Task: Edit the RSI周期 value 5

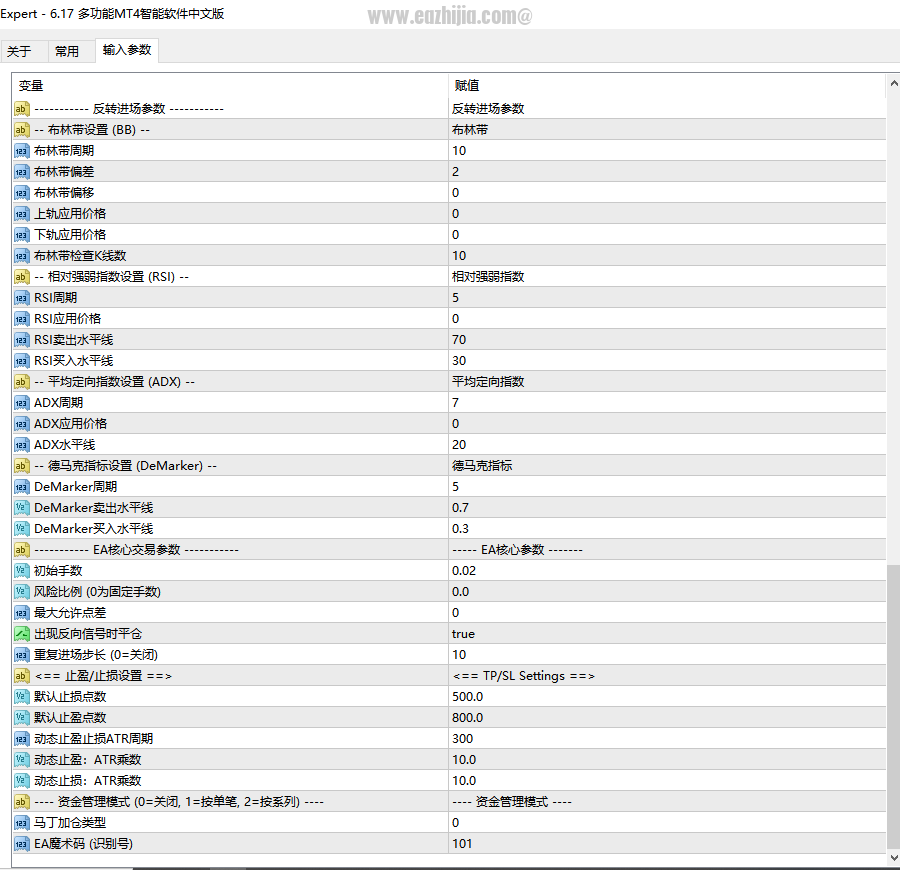Action: point(667,298)
